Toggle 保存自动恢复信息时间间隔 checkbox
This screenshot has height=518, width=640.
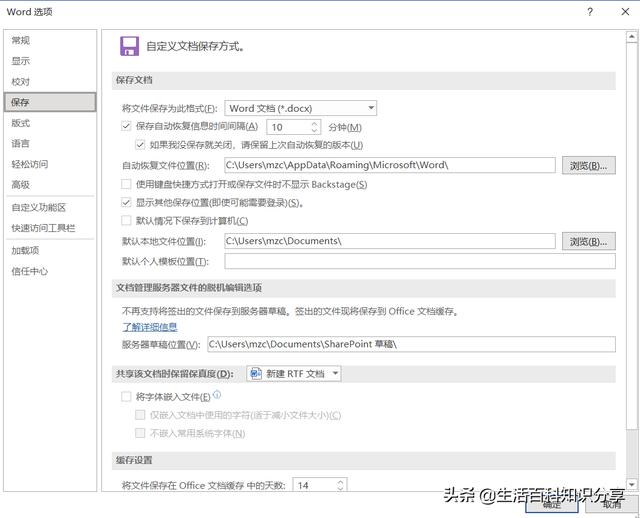point(126,126)
